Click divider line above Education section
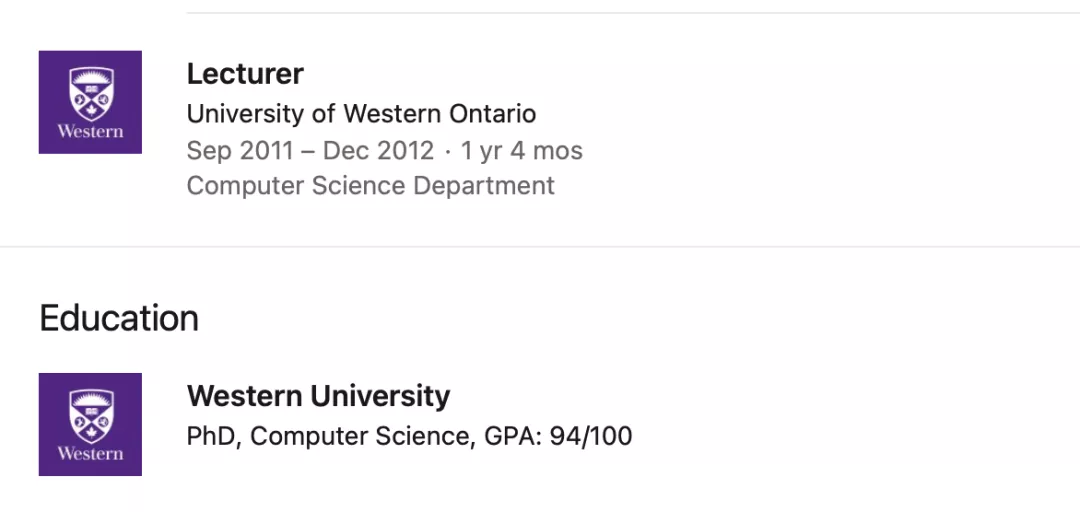 pyautogui.click(x=540, y=246)
